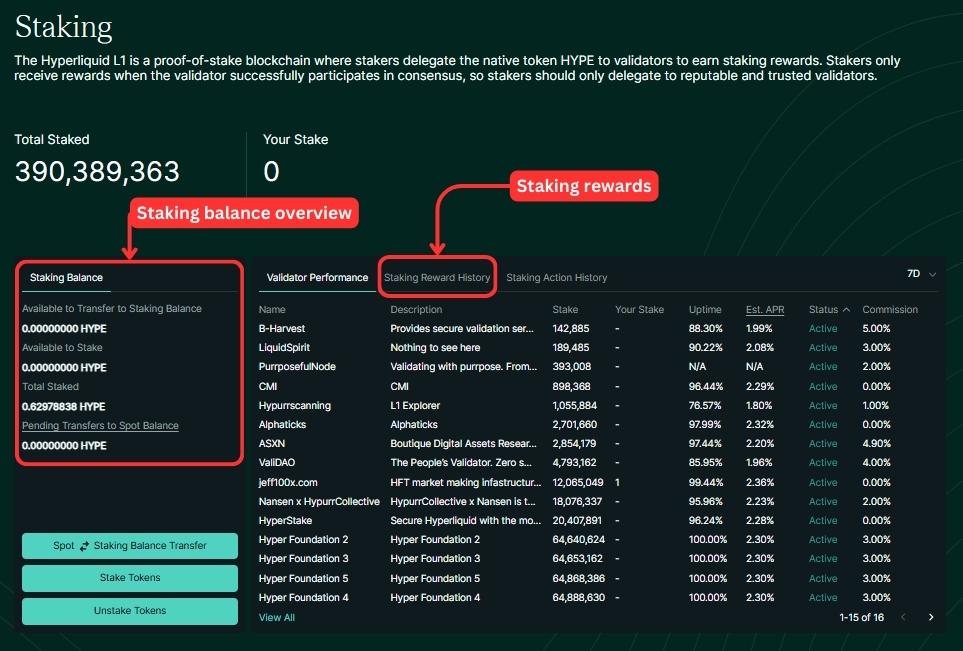Select the Alphaticks validator name
The height and width of the screenshot is (651, 963).
pos(282,424)
